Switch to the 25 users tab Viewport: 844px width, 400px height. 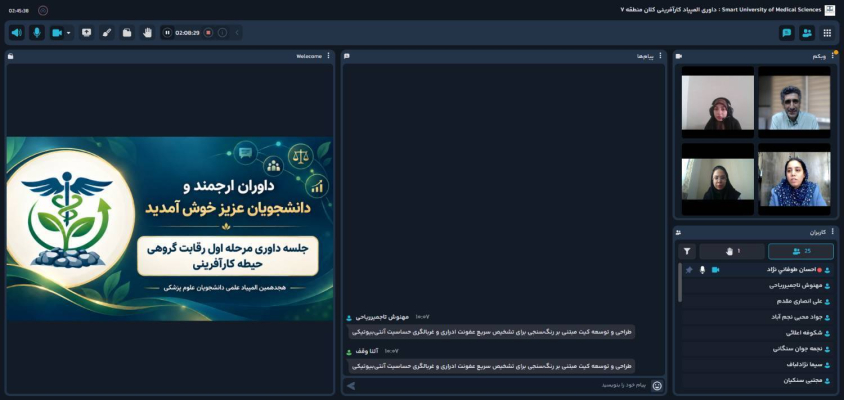[801, 251]
